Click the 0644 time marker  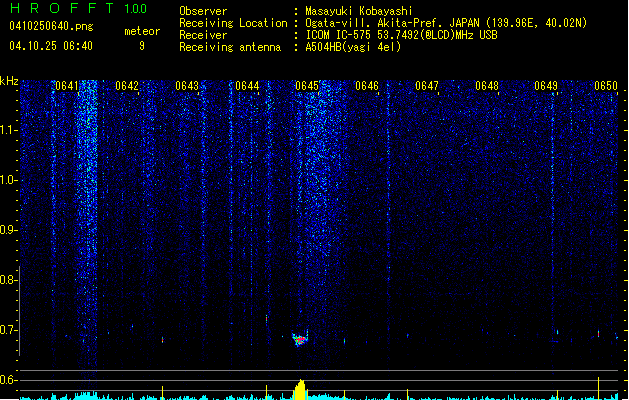(x=247, y=86)
